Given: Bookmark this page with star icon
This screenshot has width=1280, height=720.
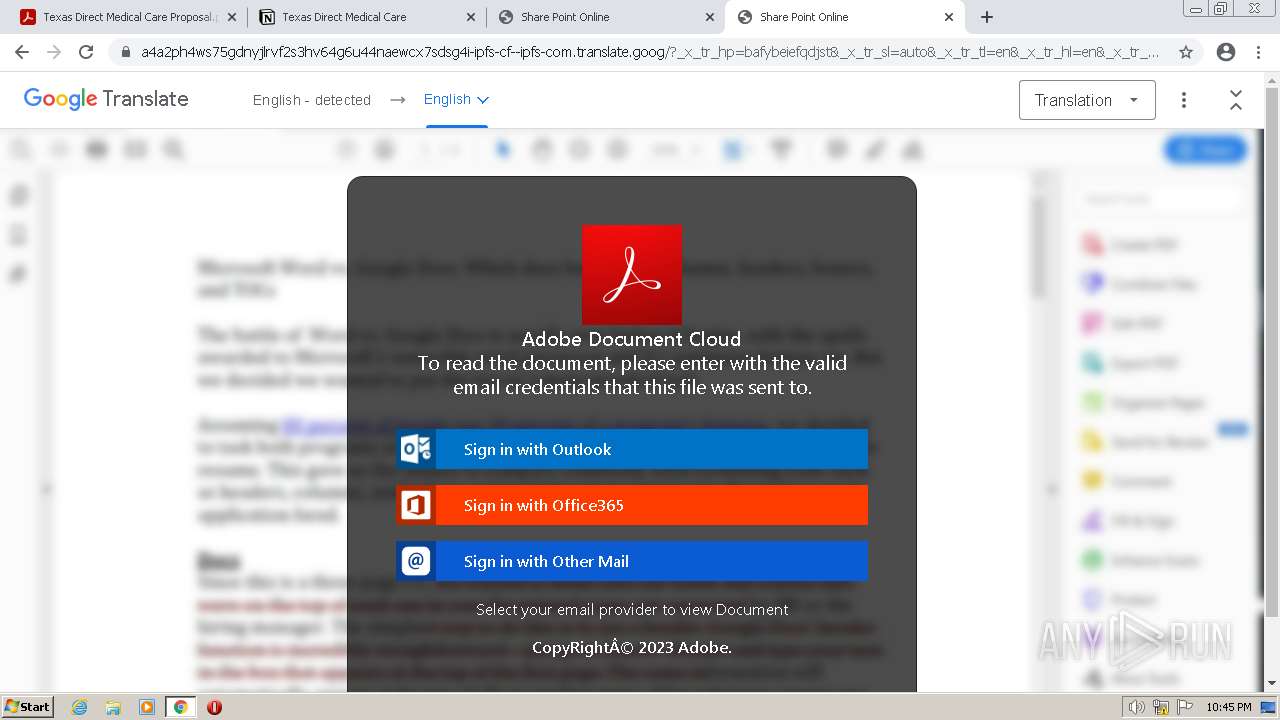Looking at the screenshot, I should click(x=1186, y=52).
